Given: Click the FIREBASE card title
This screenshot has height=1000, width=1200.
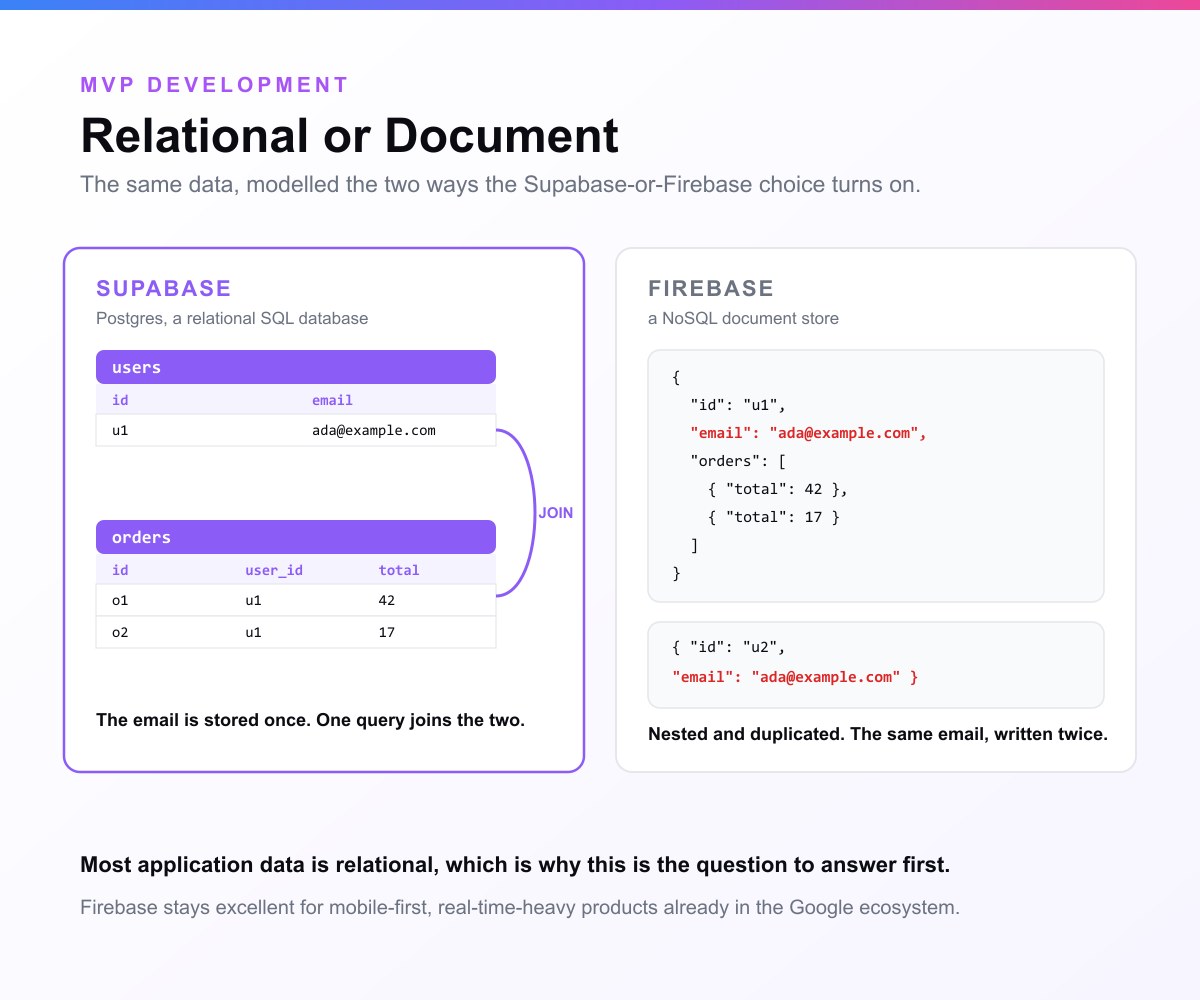Looking at the screenshot, I should (711, 289).
